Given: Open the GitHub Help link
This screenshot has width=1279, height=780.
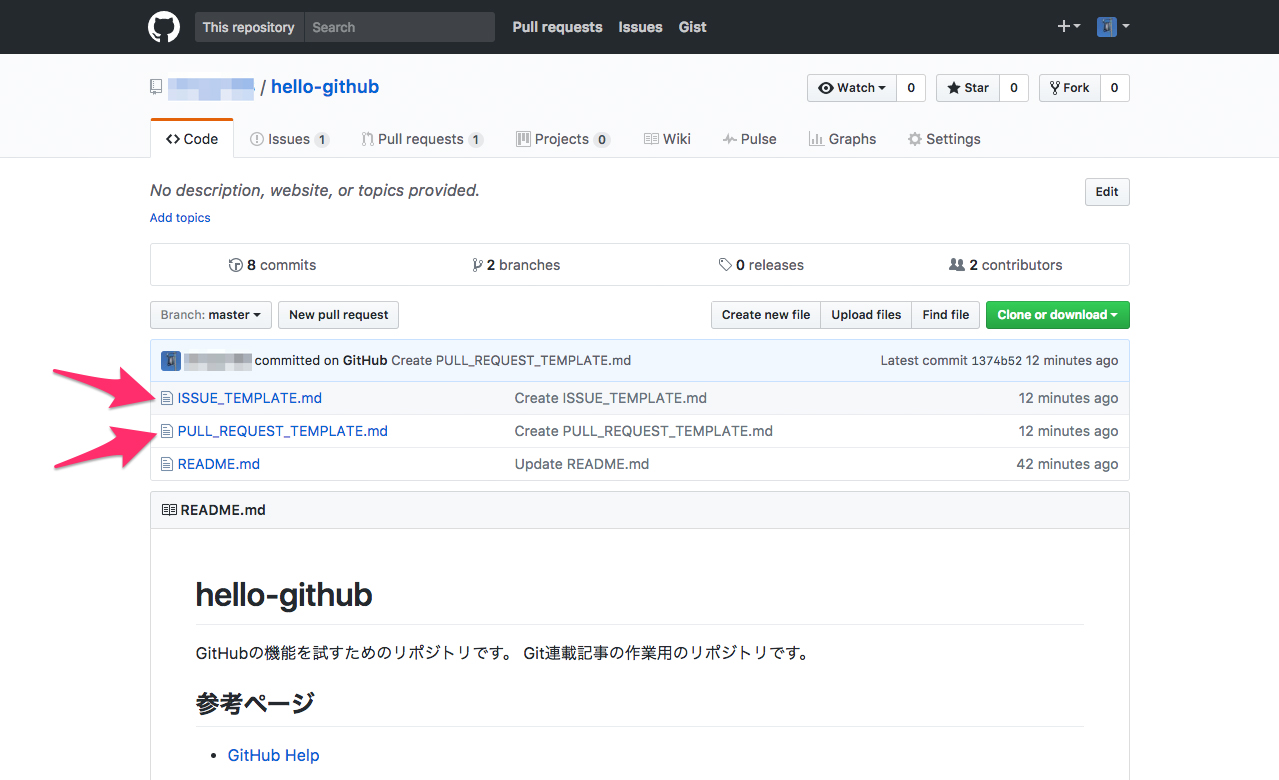Looking at the screenshot, I should (x=273, y=754).
